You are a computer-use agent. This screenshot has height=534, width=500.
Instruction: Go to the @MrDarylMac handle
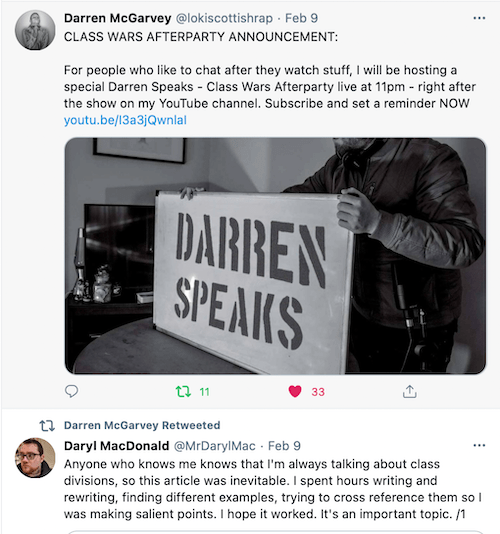(215, 446)
